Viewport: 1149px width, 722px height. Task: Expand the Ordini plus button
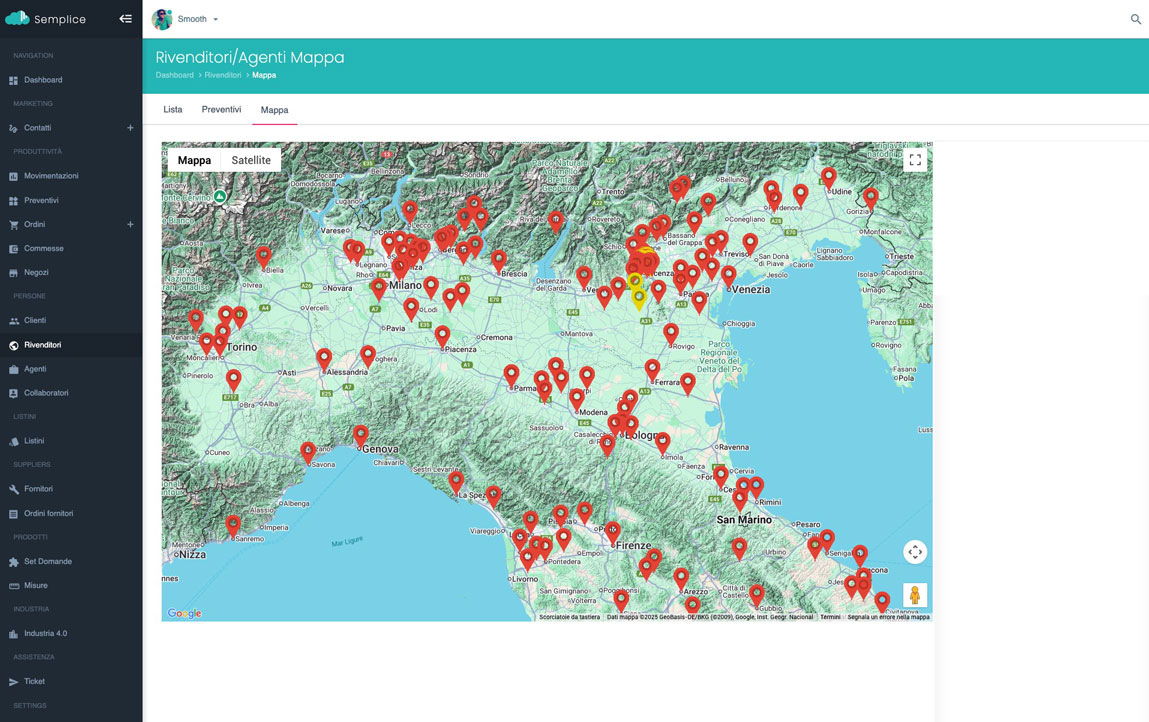[x=130, y=224]
